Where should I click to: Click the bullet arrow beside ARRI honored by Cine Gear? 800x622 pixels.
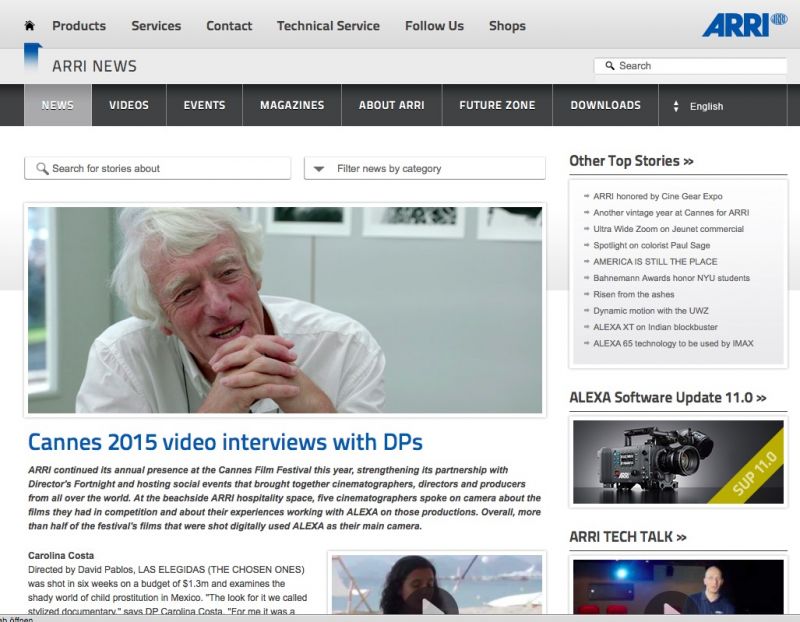586,196
